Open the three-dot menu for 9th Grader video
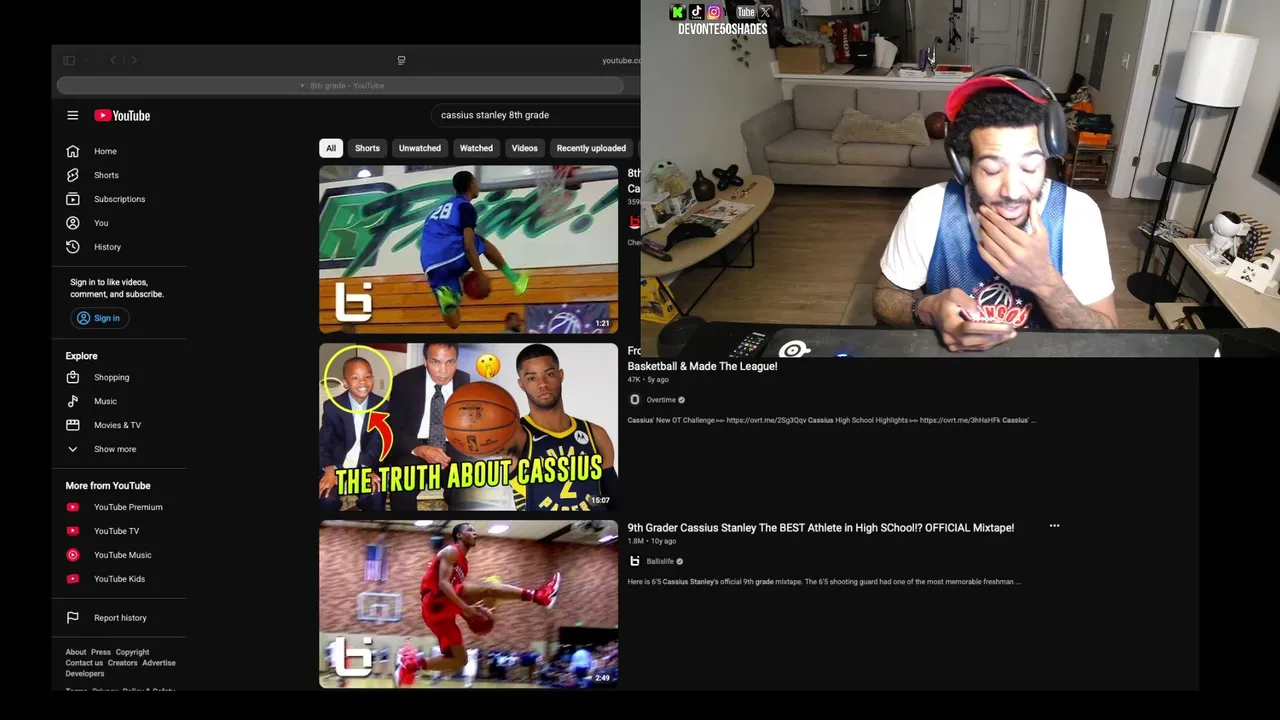Viewport: 1280px width, 720px height. pyautogui.click(x=1054, y=526)
